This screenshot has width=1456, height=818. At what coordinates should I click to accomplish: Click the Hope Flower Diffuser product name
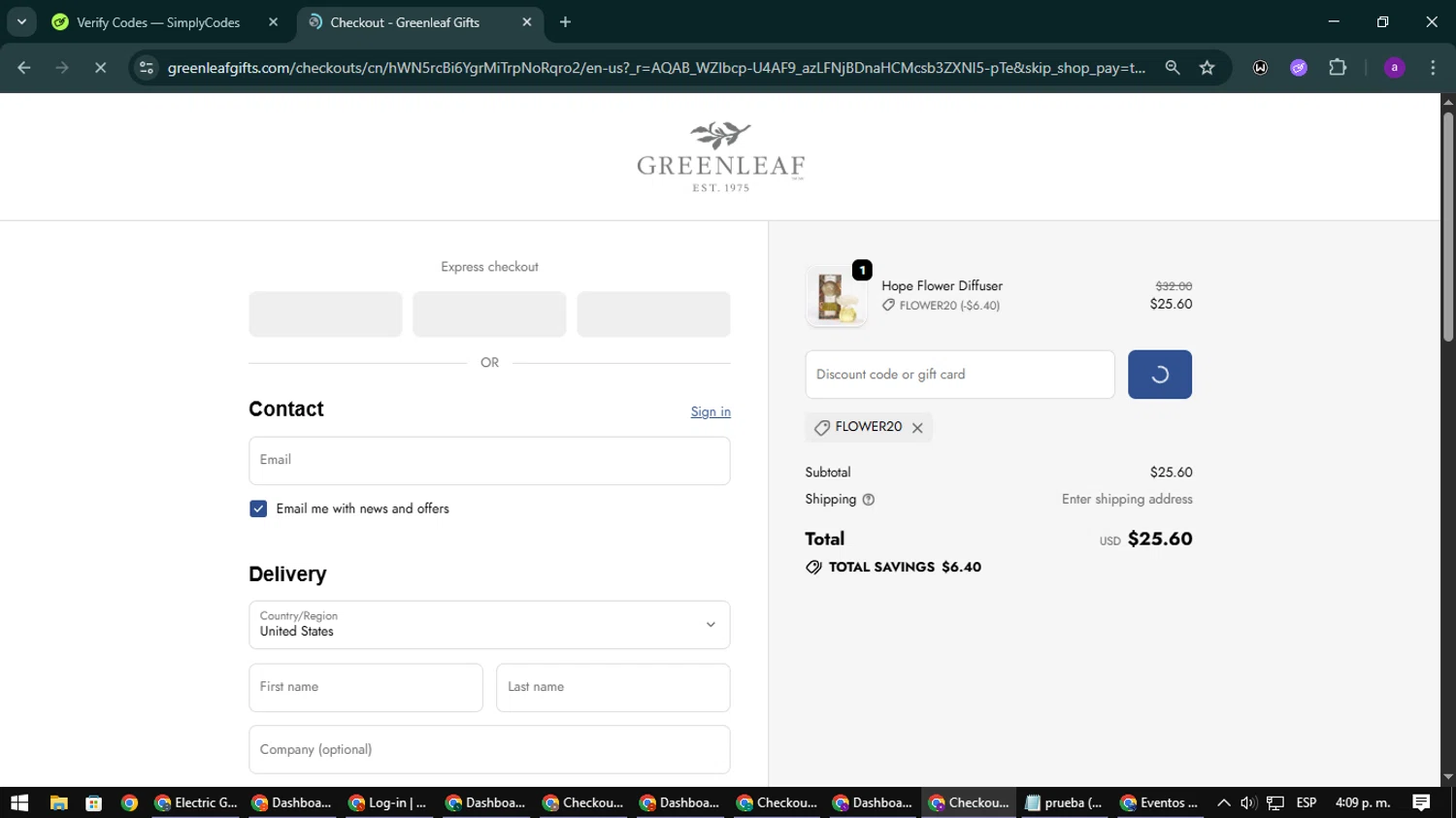(942, 286)
